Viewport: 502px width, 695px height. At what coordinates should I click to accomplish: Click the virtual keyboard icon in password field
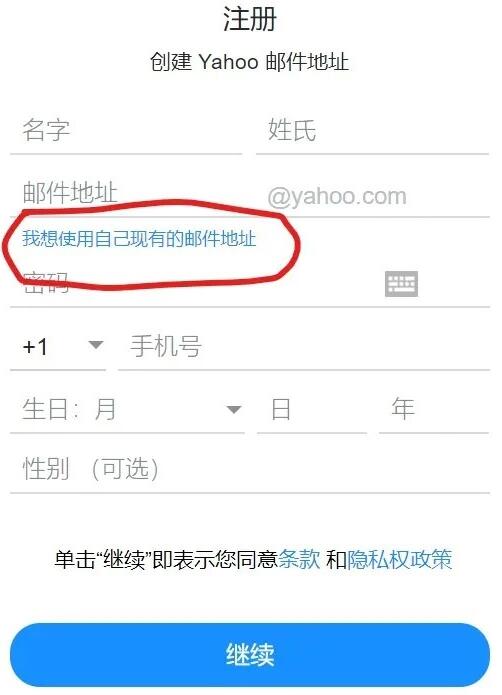[x=401, y=284]
